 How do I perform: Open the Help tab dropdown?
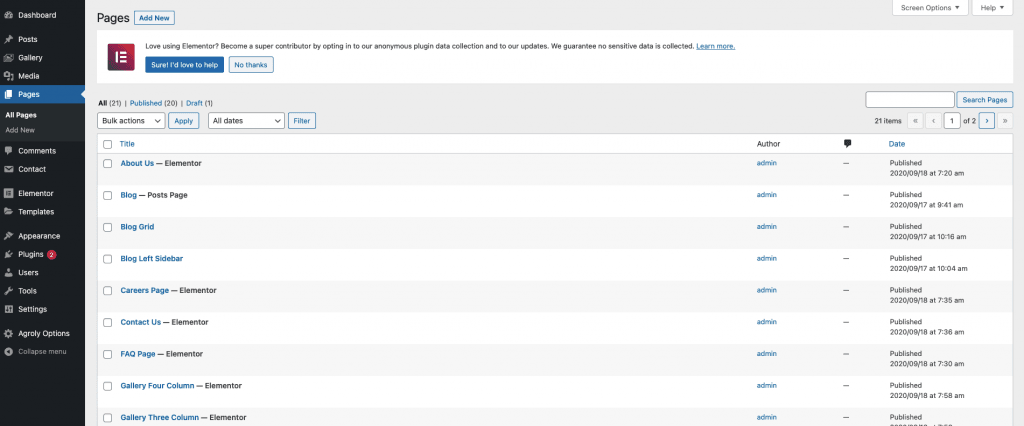tap(992, 8)
